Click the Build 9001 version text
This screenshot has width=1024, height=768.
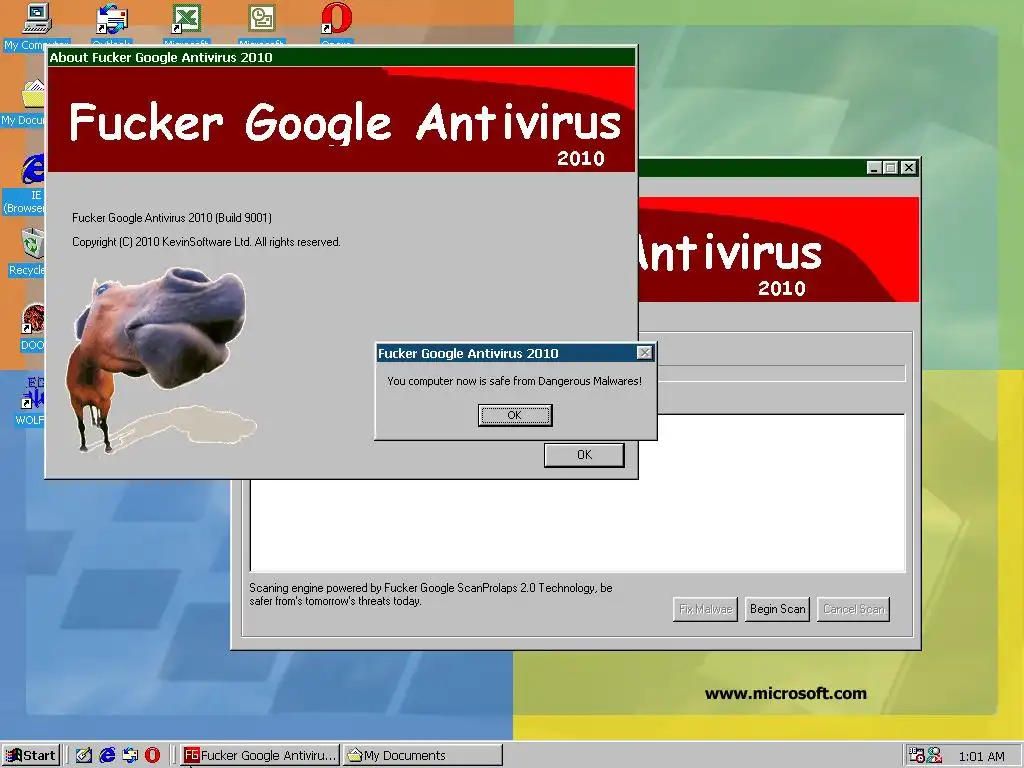pos(172,217)
